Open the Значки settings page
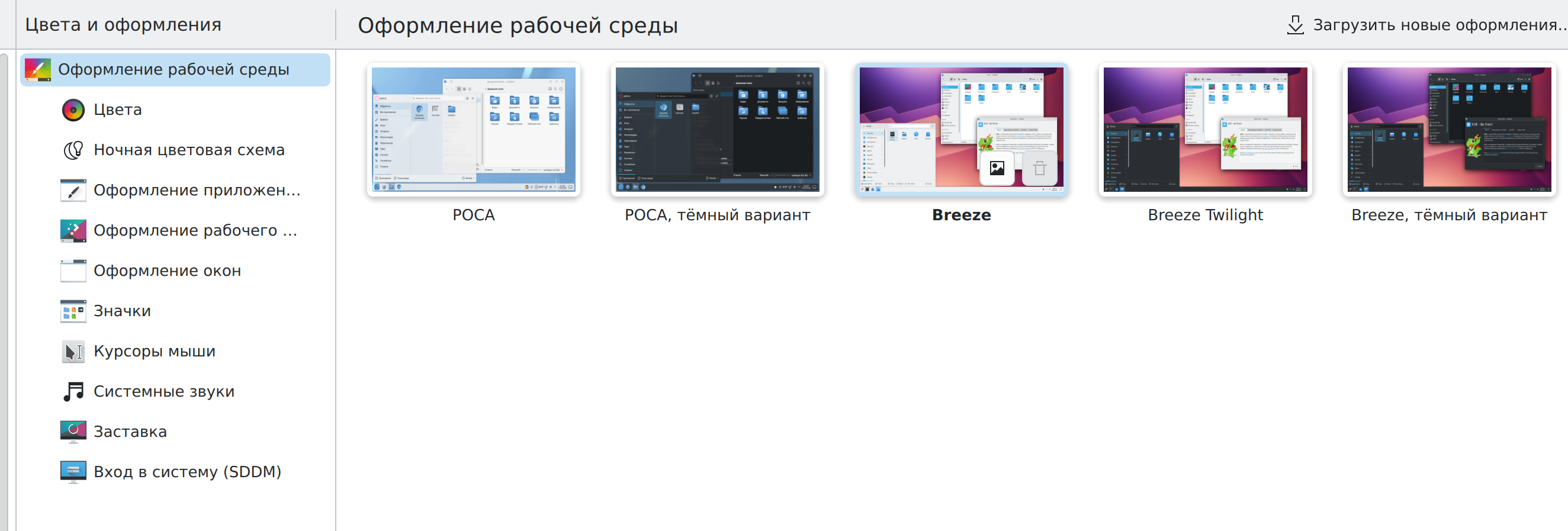Viewport: 1568px width, 531px height. (x=175, y=311)
